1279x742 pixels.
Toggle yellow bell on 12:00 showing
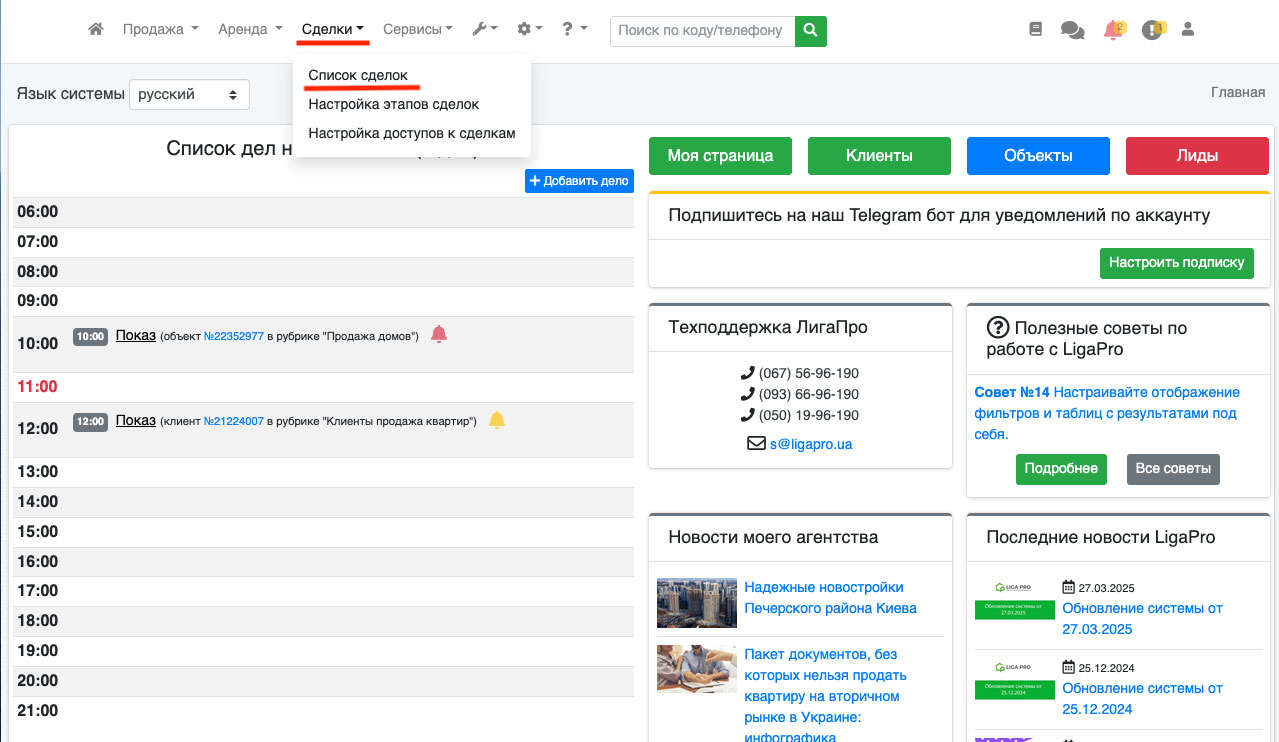[497, 420]
